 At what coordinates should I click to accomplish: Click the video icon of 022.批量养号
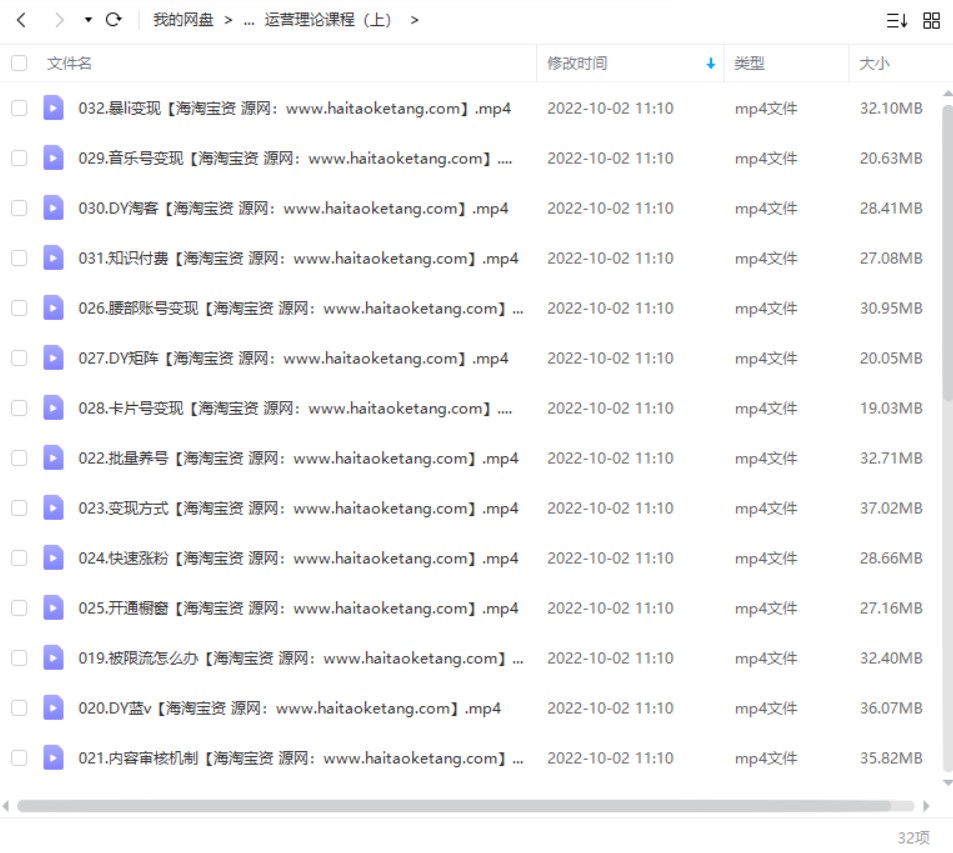click(53, 458)
